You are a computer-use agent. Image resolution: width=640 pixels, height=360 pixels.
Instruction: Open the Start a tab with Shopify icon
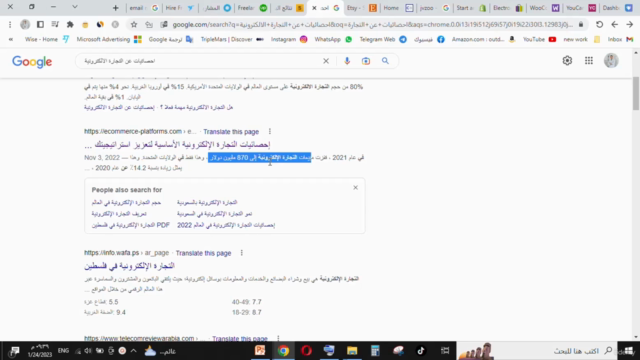pyautogui.click(x=471, y=8)
